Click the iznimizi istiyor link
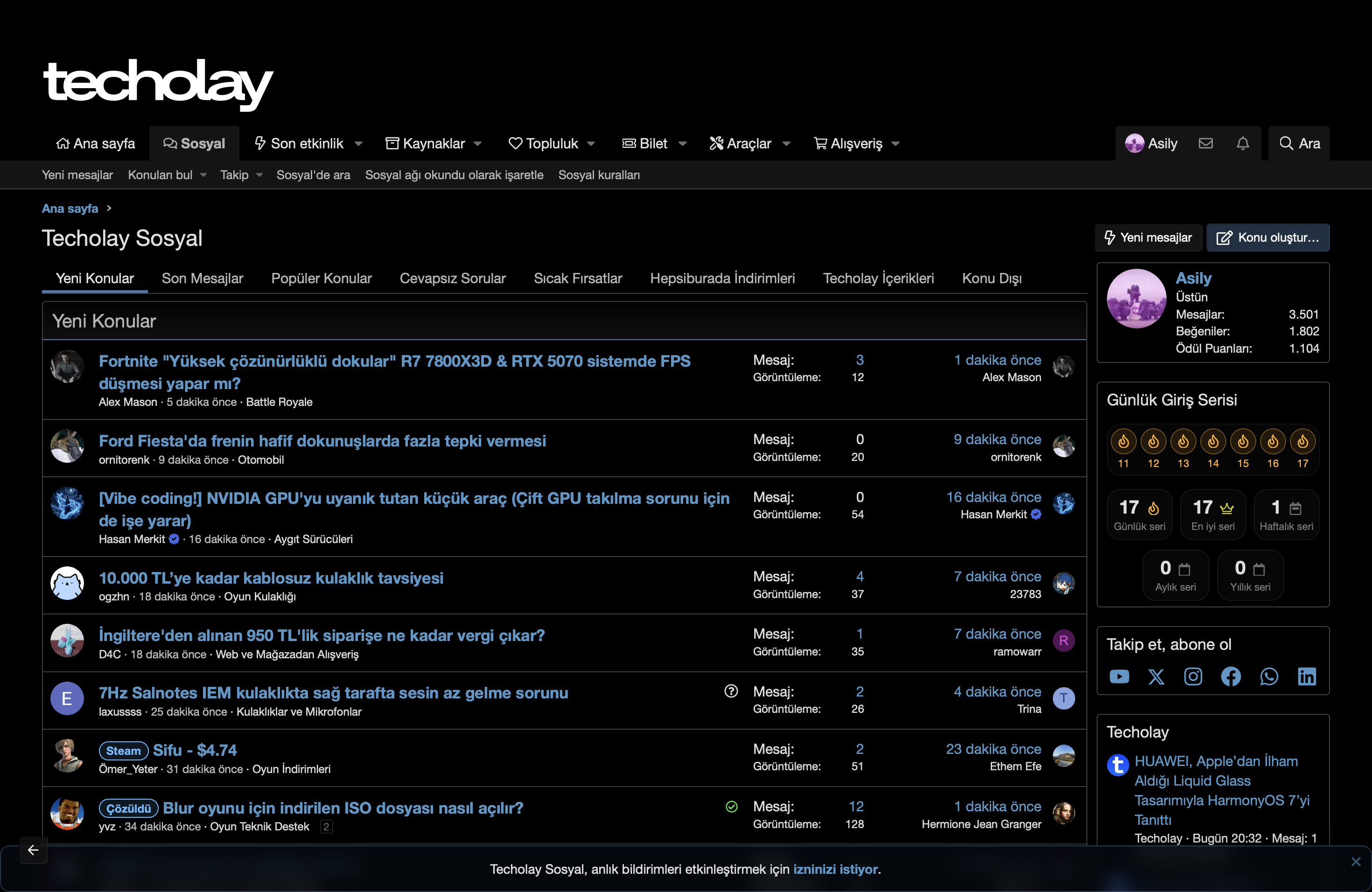This screenshot has width=1372, height=892. (835, 869)
